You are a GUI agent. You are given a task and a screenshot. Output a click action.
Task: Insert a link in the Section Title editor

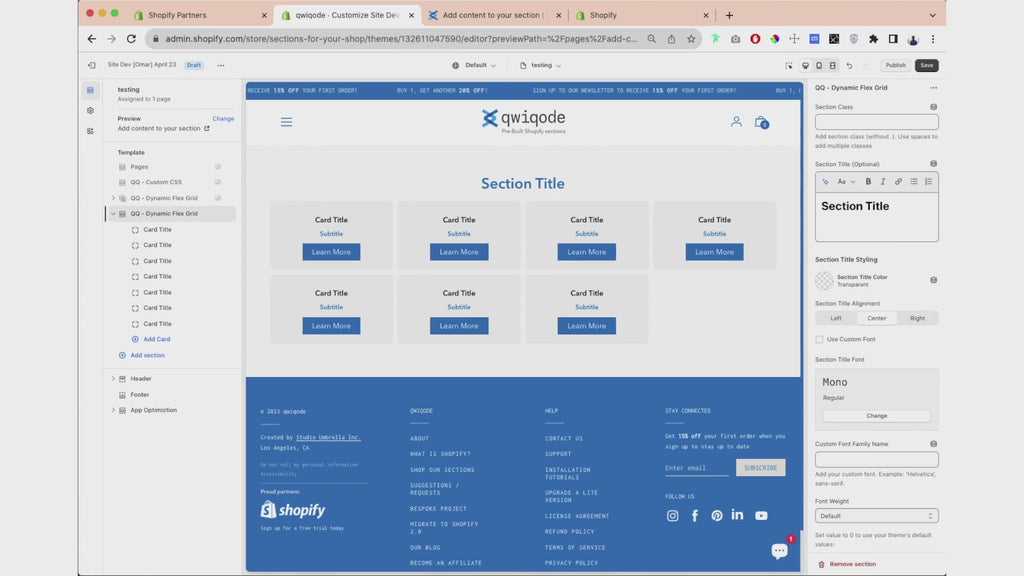click(898, 181)
